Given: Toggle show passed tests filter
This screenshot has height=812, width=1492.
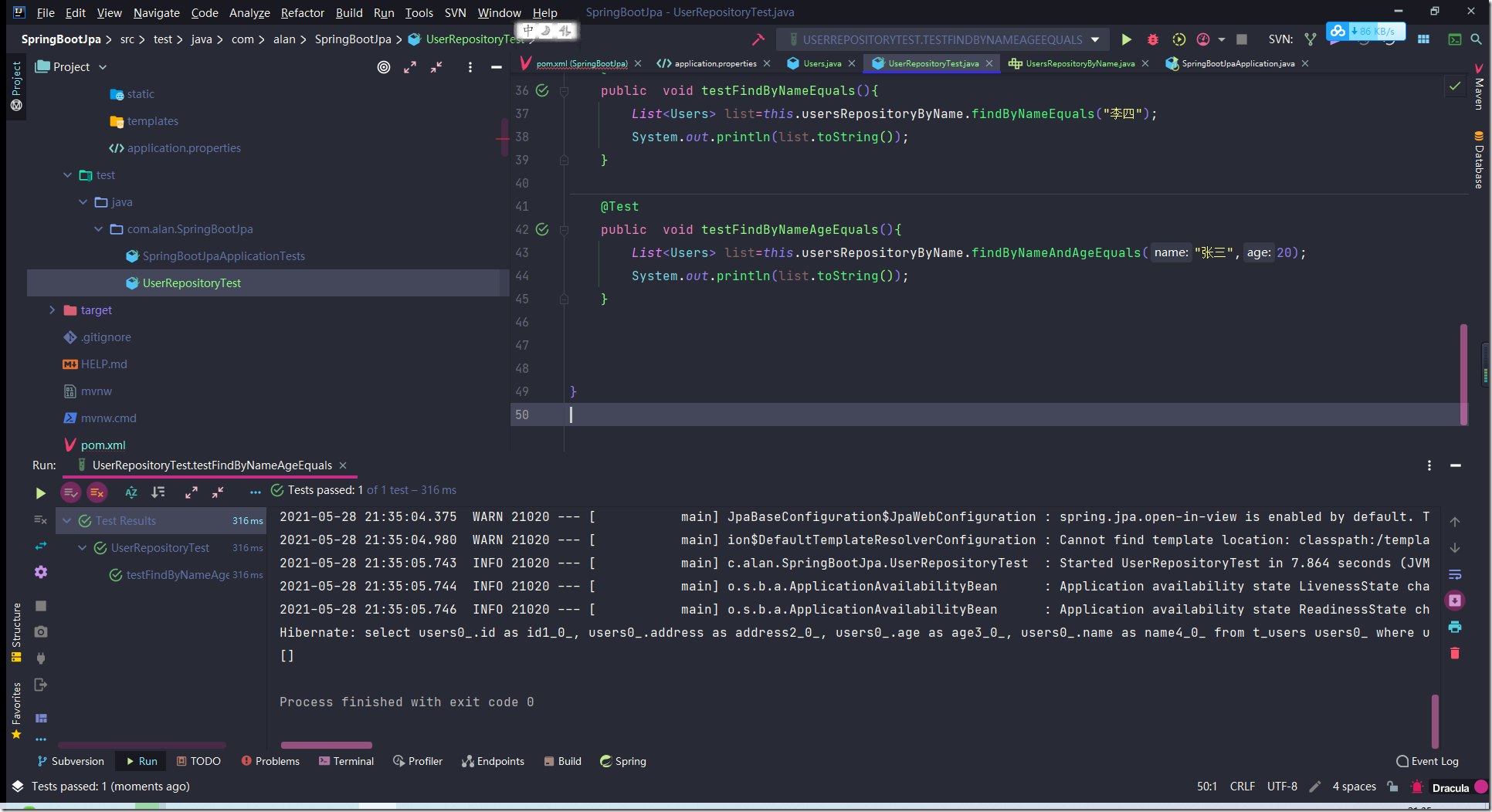Looking at the screenshot, I should (70, 492).
